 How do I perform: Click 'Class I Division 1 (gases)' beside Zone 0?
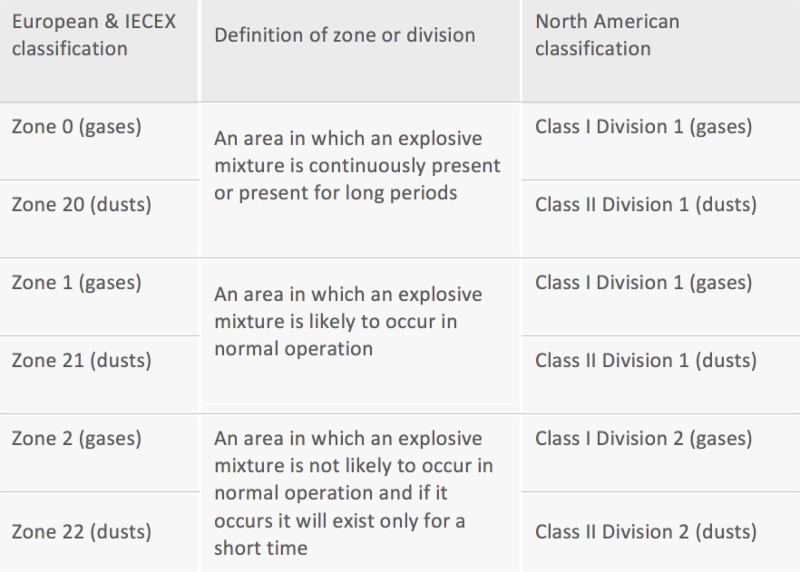(643, 127)
